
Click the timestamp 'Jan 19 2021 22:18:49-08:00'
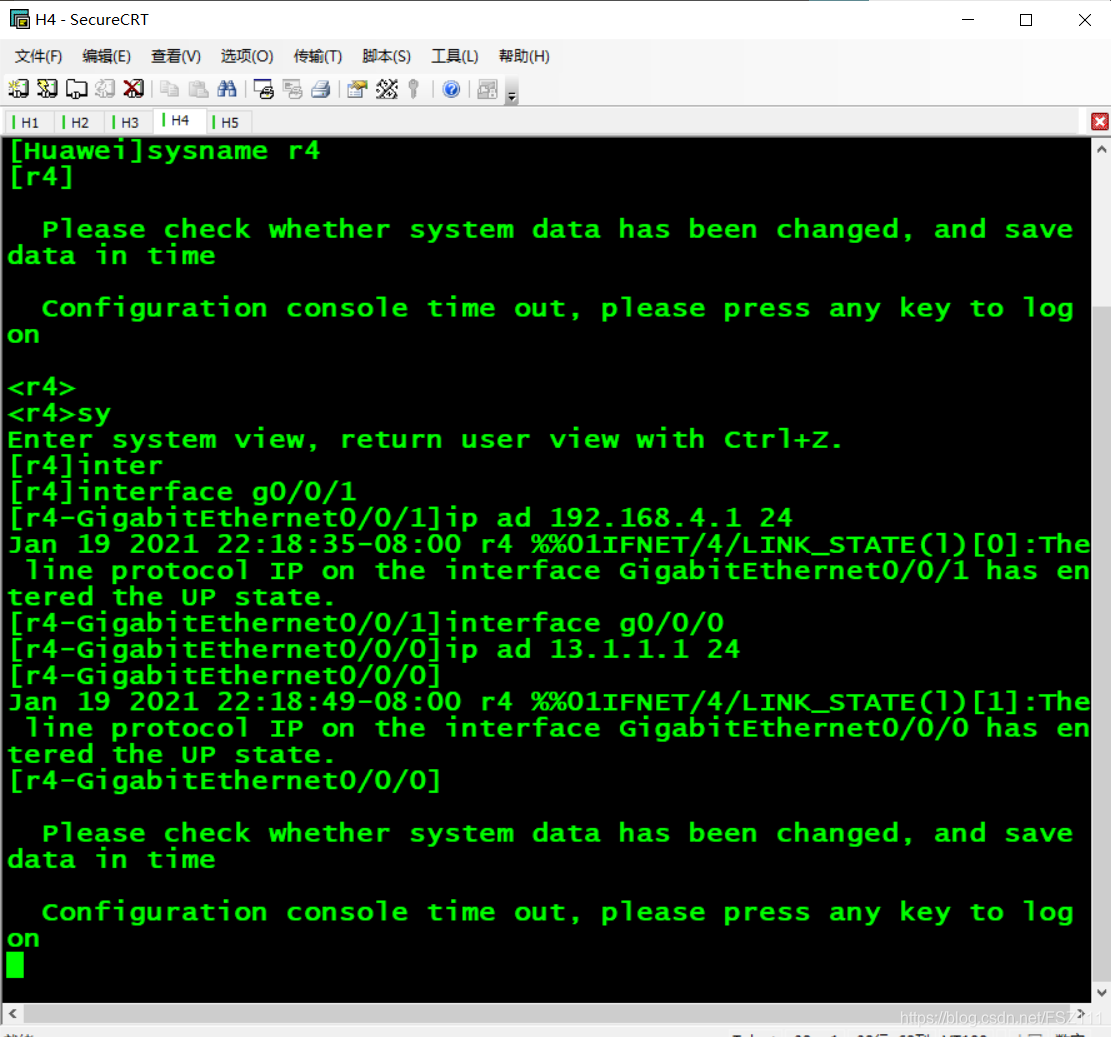click(x=235, y=702)
